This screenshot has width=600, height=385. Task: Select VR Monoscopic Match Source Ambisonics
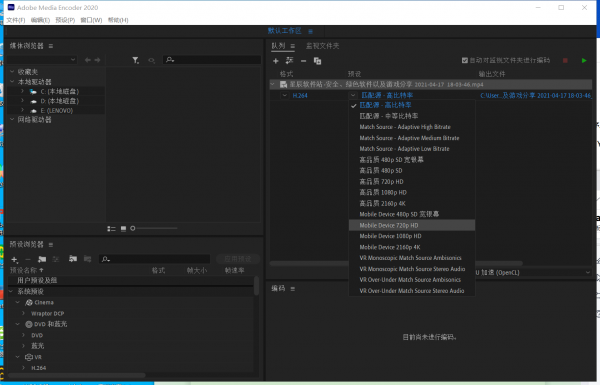pyautogui.click(x=412, y=258)
